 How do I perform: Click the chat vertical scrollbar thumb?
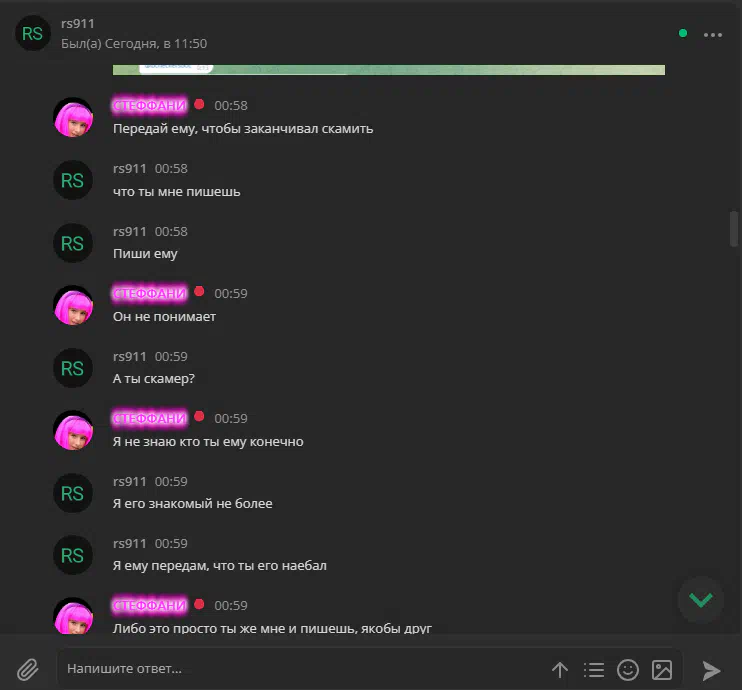pos(734,229)
